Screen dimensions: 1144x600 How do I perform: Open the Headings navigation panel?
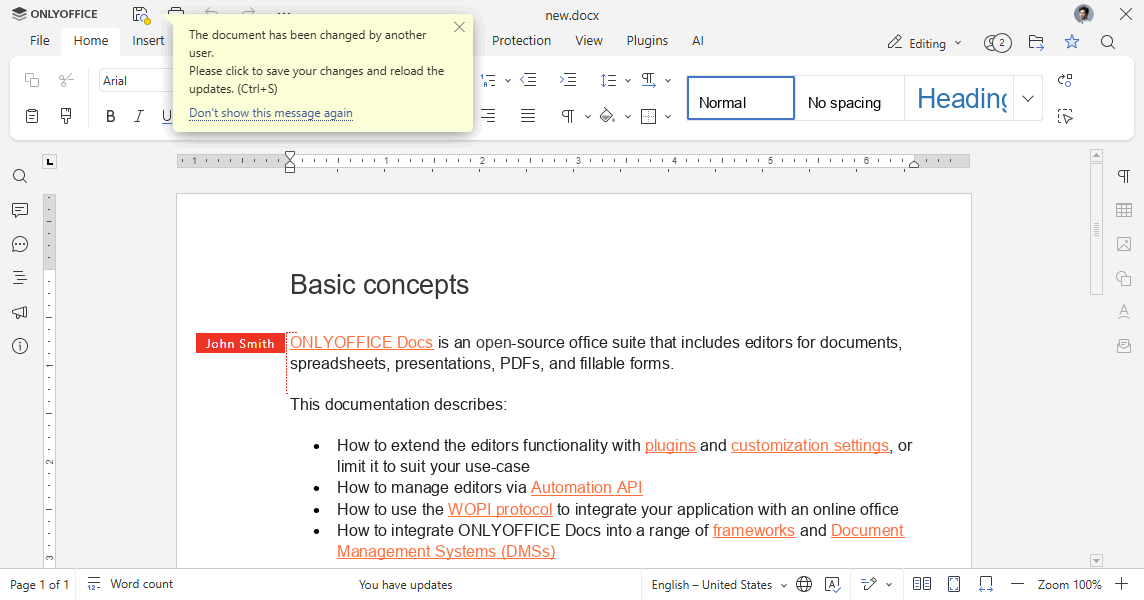point(20,278)
